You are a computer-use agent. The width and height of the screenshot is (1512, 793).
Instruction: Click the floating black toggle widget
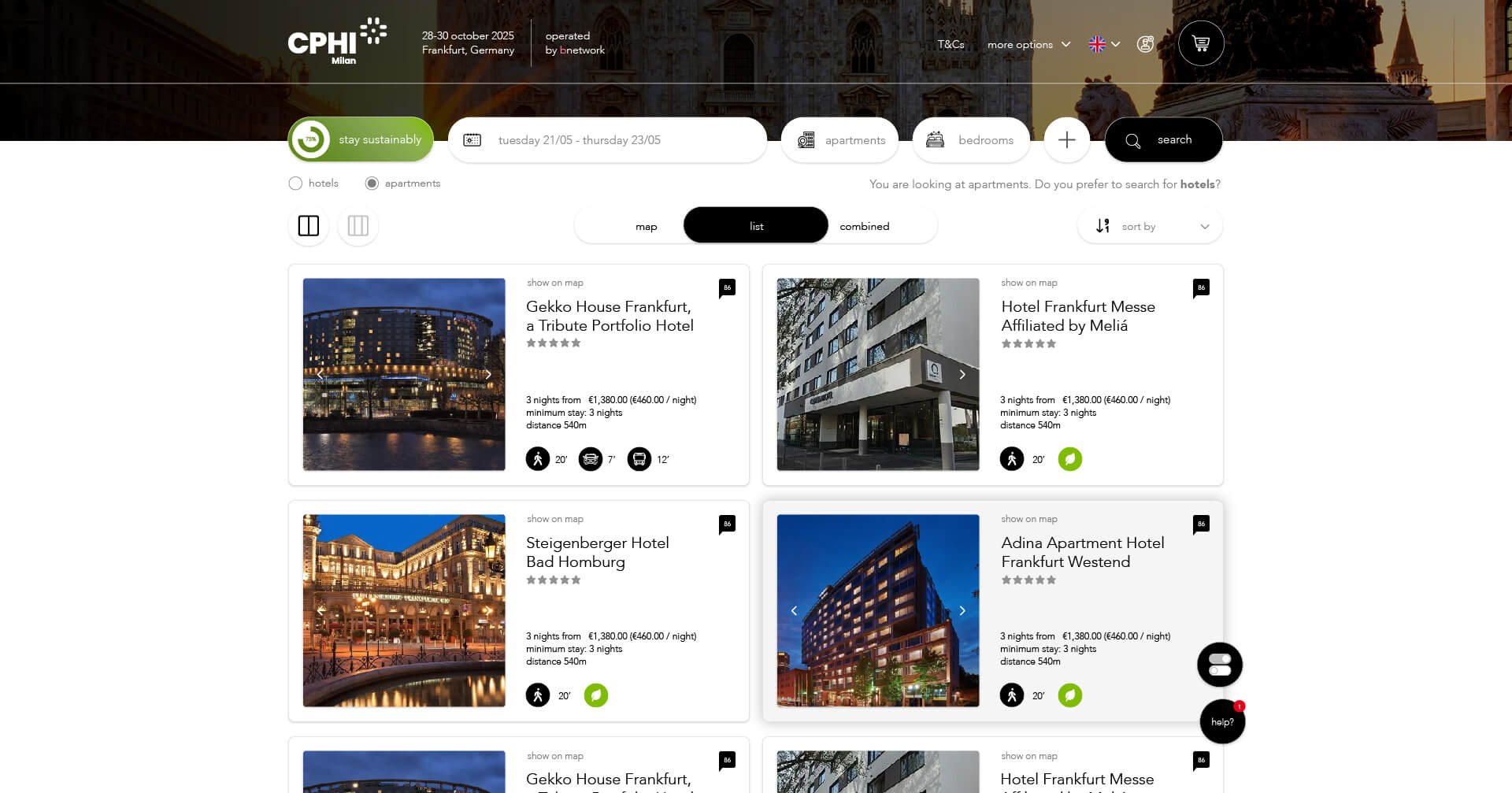pyautogui.click(x=1220, y=665)
